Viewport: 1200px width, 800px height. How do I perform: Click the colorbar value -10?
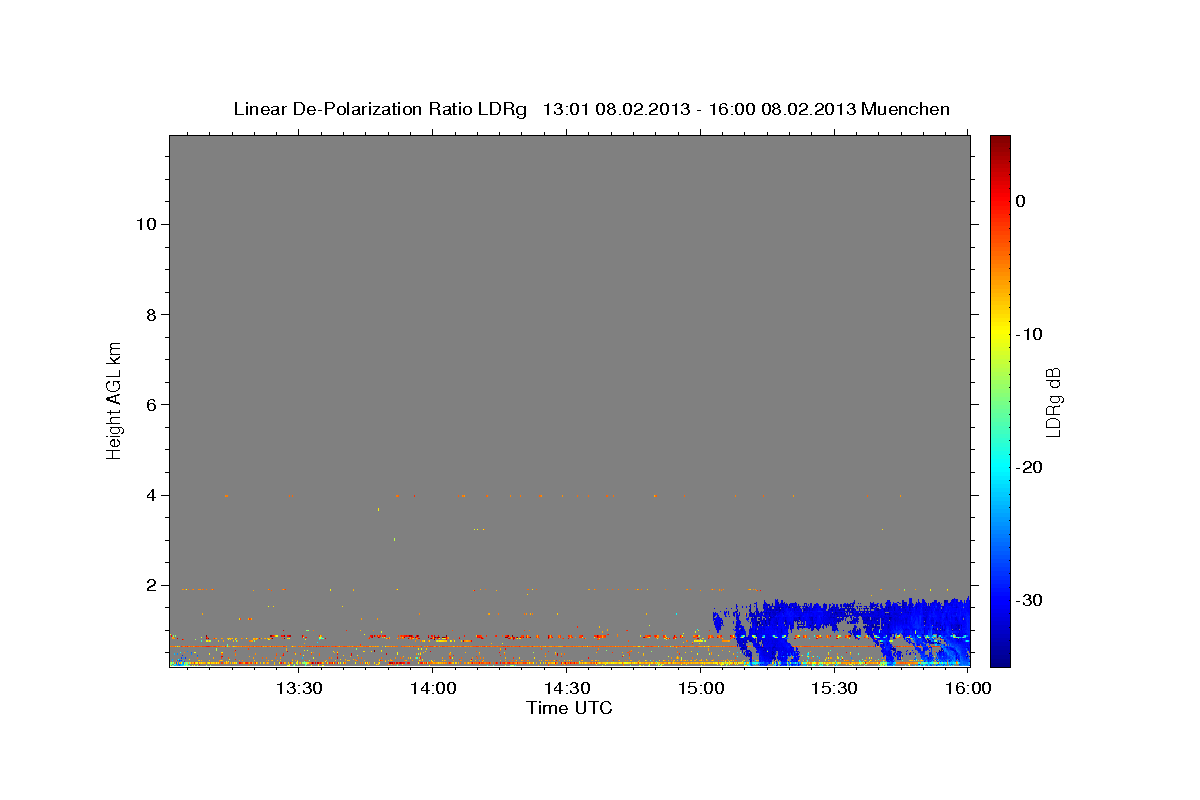point(1030,334)
